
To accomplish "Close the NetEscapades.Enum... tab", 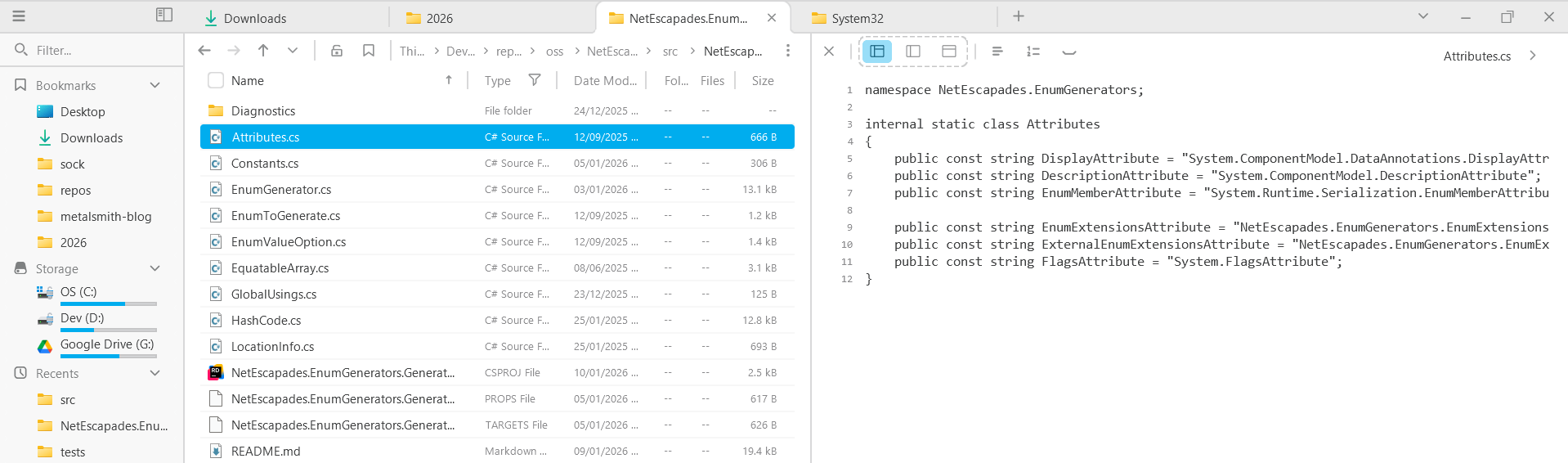I will 772,17.
